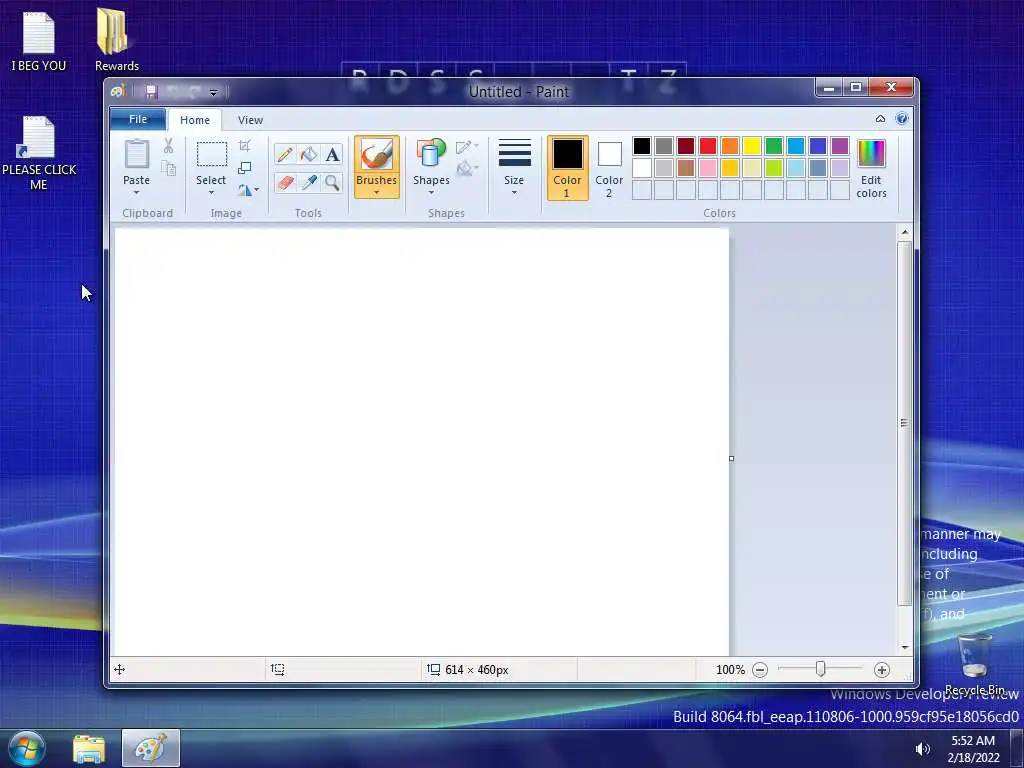Switch to the View tab
1024x768 pixels.
pyautogui.click(x=250, y=120)
